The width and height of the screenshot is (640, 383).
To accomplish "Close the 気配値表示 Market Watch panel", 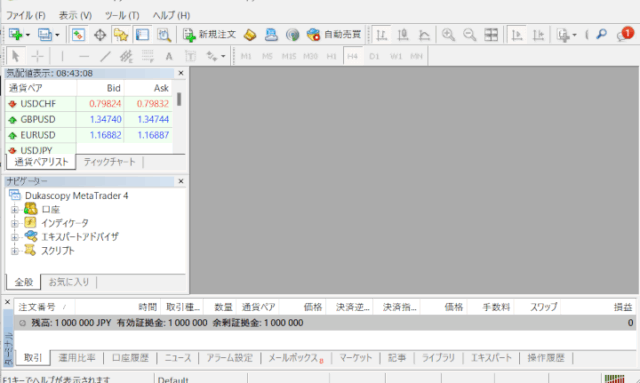I will (181, 73).
